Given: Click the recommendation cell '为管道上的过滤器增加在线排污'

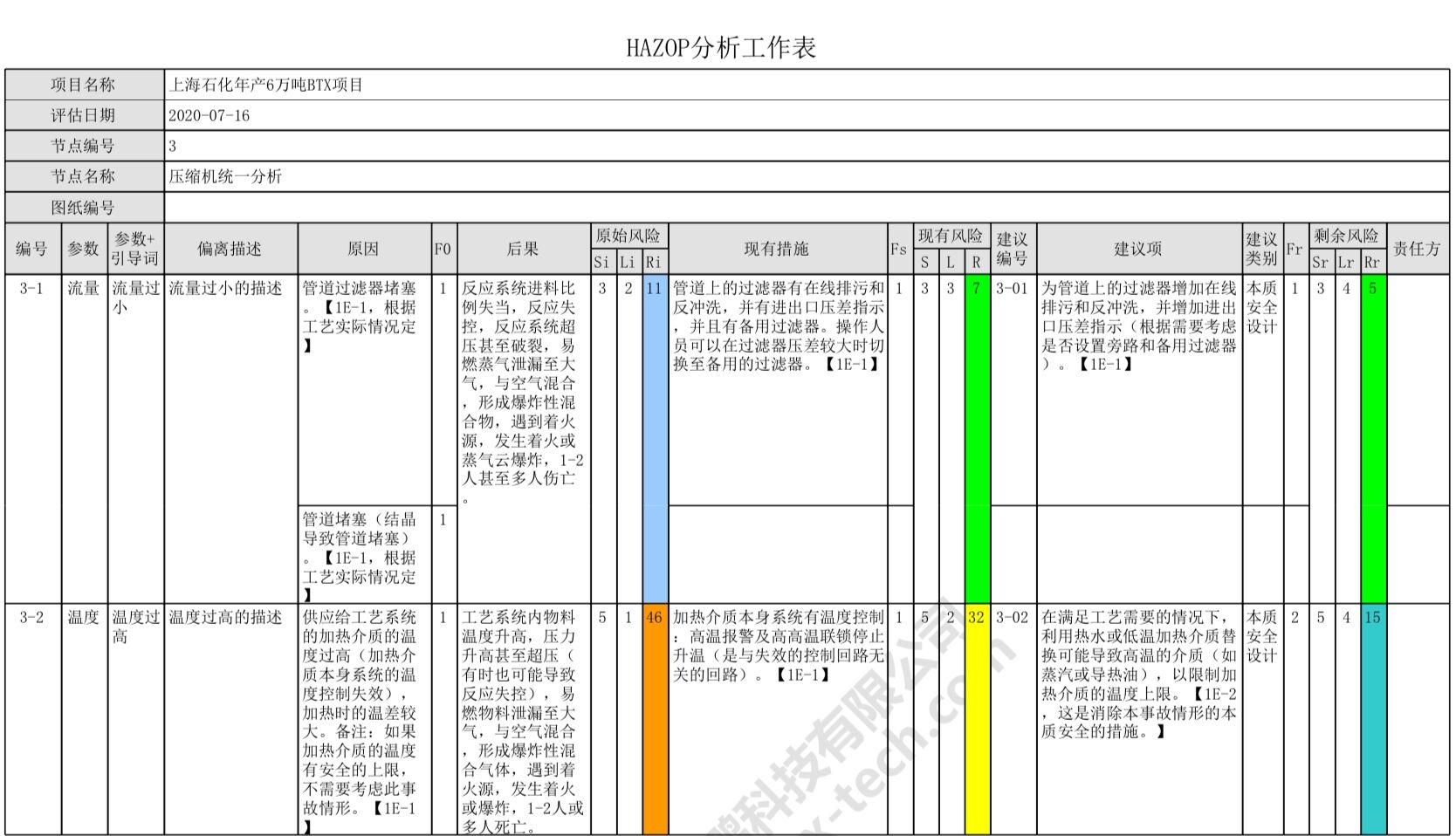Looking at the screenshot, I should pos(1139,390).
